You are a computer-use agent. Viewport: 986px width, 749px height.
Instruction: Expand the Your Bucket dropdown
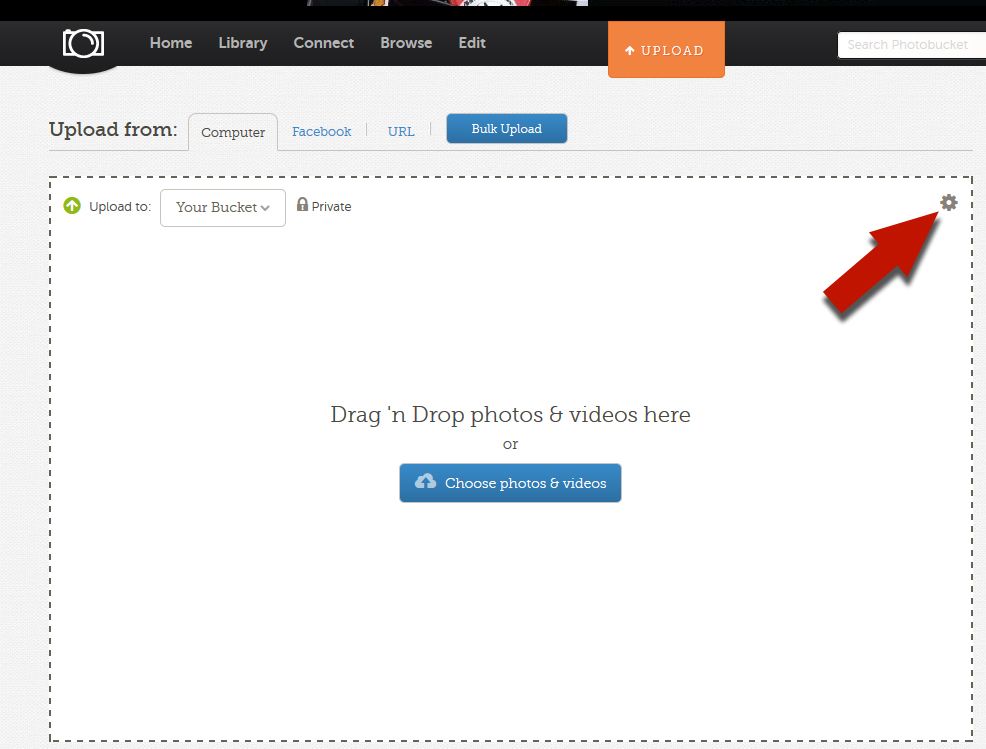(x=223, y=208)
